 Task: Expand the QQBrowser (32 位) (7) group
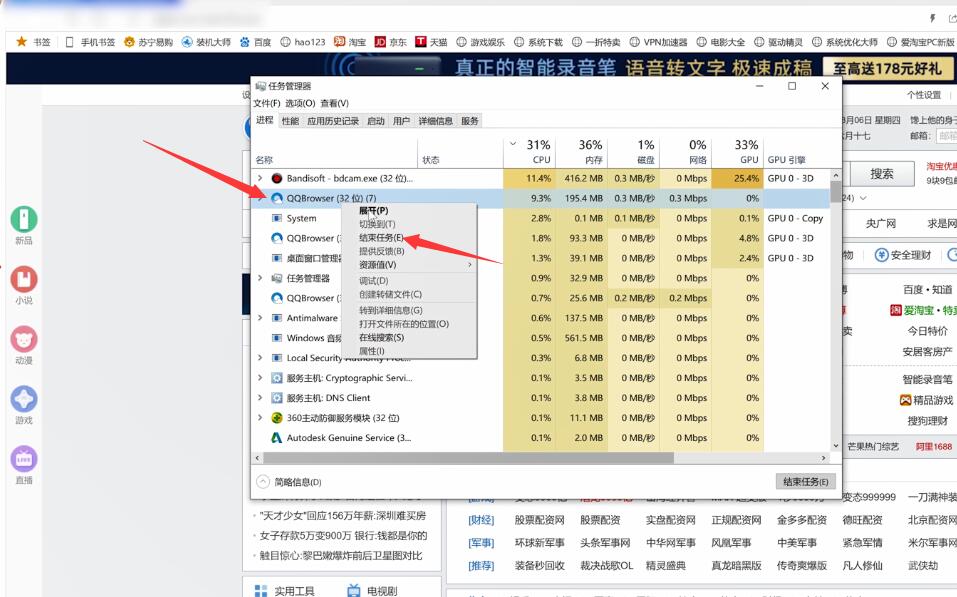click(260, 198)
